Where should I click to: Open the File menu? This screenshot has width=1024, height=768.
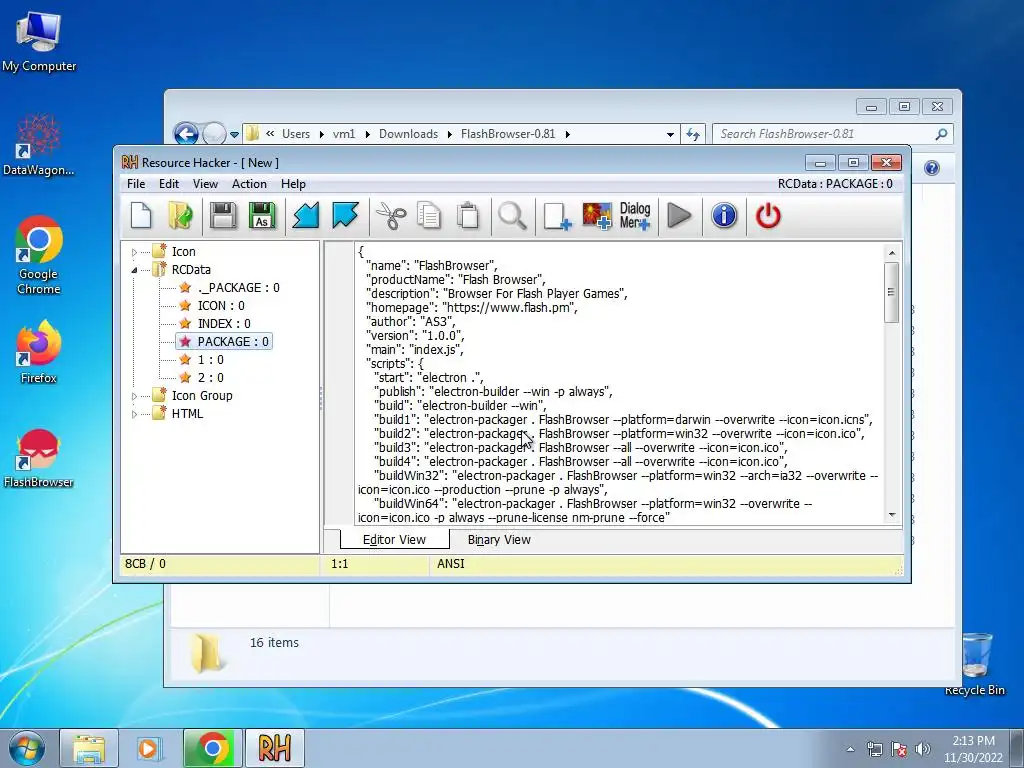click(136, 184)
